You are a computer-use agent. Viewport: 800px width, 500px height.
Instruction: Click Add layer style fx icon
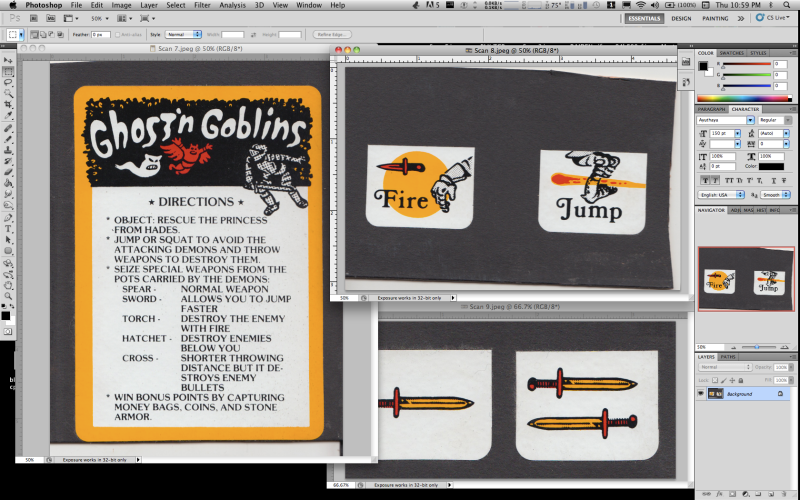tap(719, 494)
